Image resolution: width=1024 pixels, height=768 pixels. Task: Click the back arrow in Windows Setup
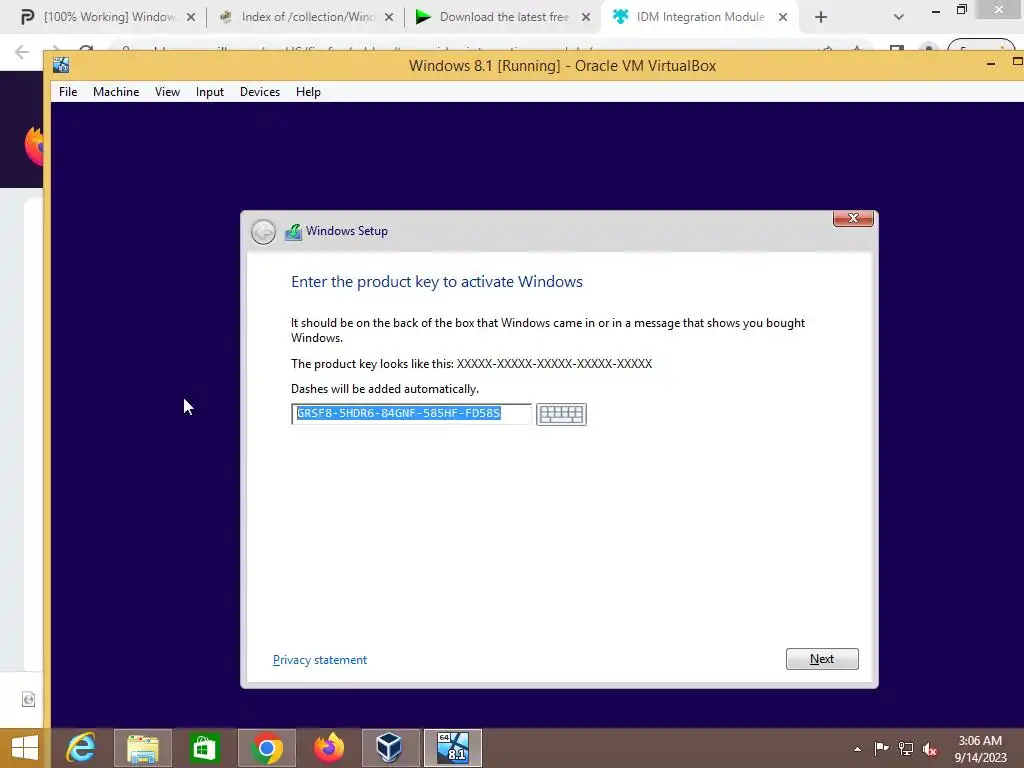click(264, 232)
